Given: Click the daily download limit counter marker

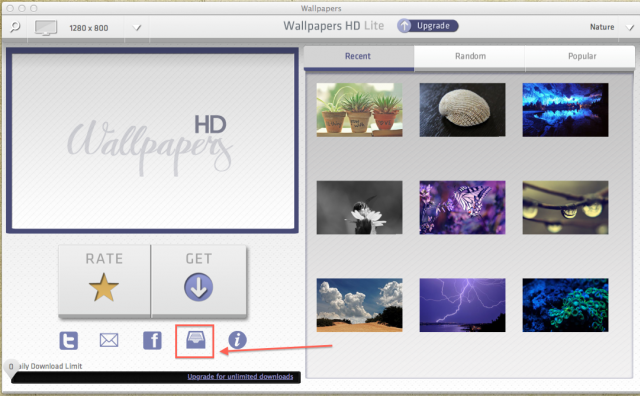Looking at the screenshot, I should coord(11,367).
